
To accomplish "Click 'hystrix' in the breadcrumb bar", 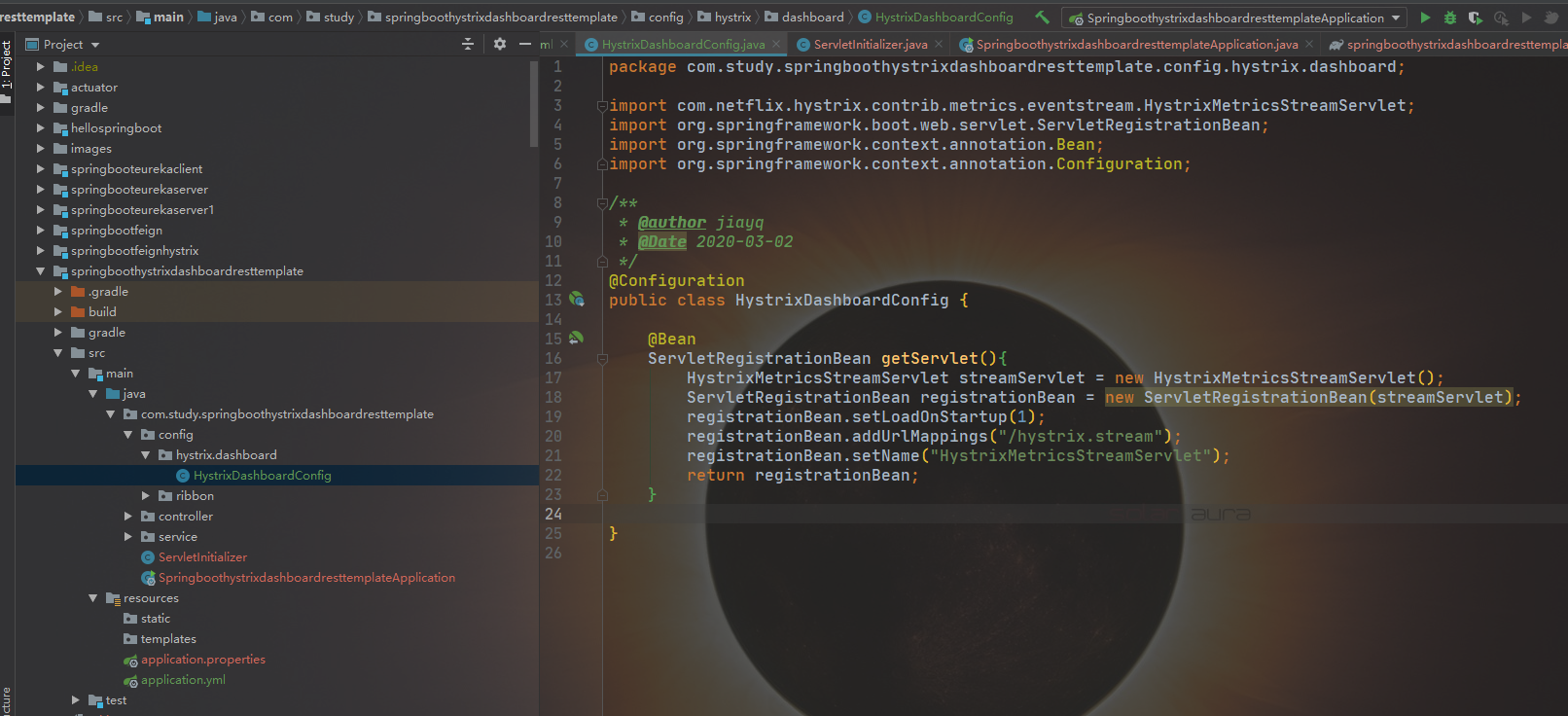I will tap(732, 17).
